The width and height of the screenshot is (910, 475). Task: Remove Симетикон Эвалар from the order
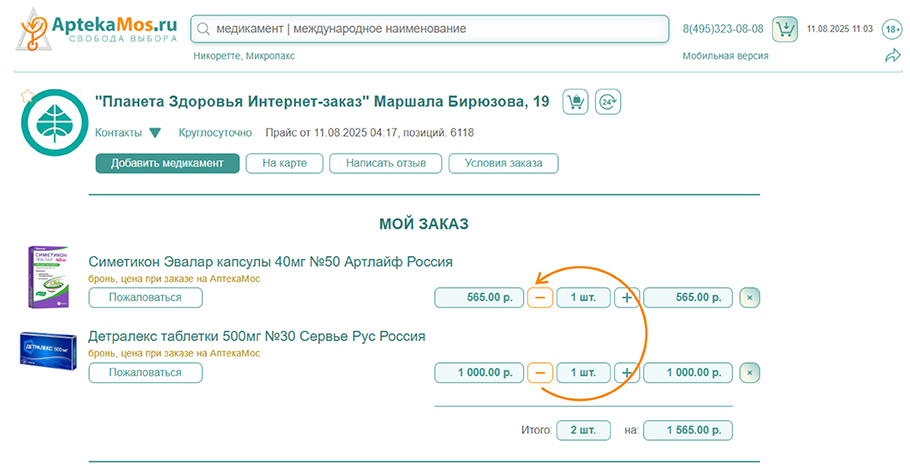pos(750,297)
